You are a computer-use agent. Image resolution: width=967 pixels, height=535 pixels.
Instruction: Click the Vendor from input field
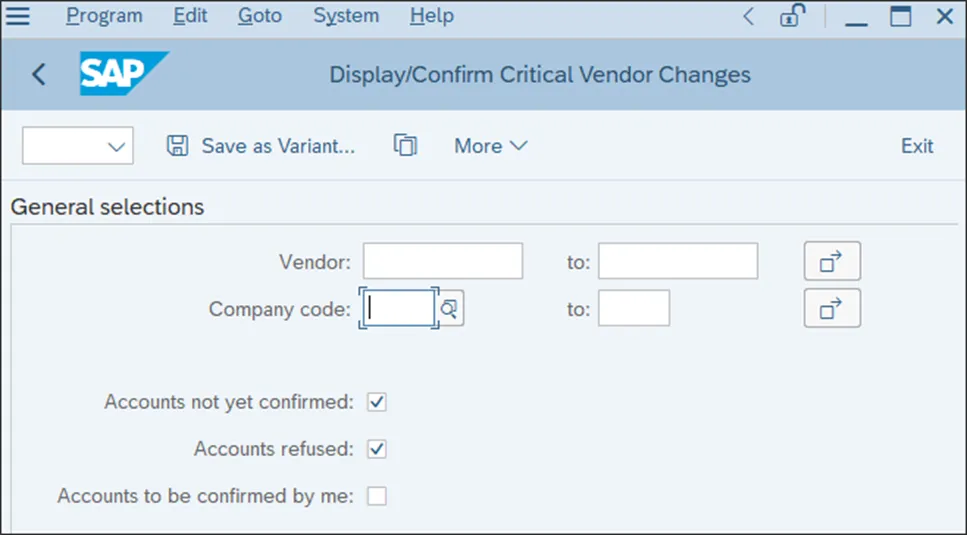click(443, 262)
